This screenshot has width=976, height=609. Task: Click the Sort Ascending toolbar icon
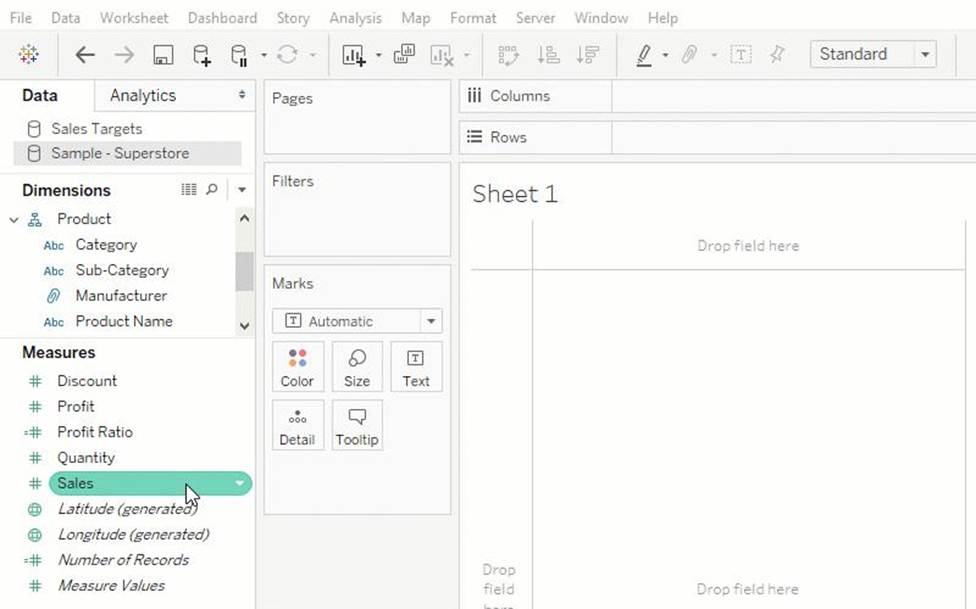point(548,55)
